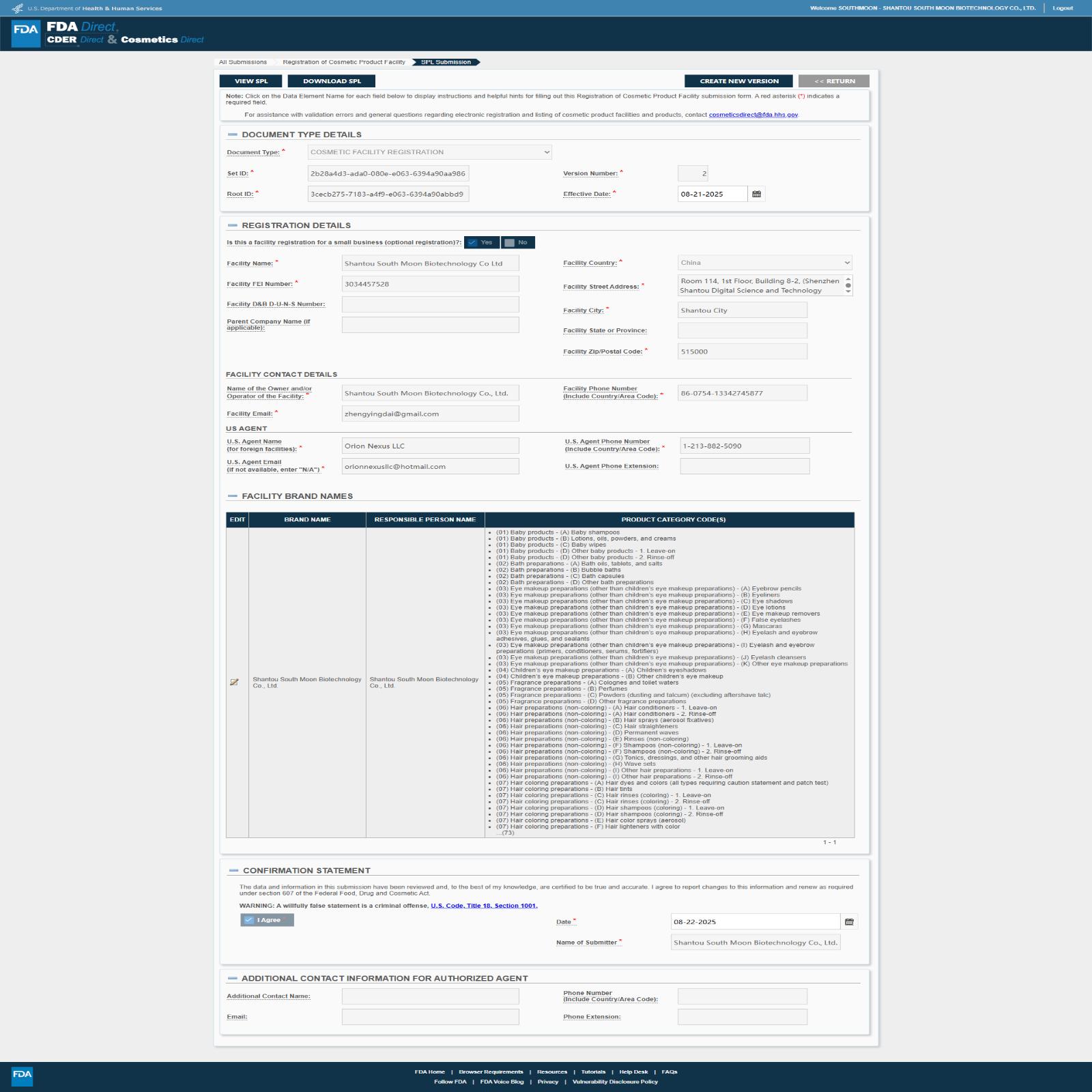Image resolution: width=1092 pixels, height=1092 pixels.
Task: Open U.S. Code Title 18 Section 1001 link
Action: click(484, 906)
